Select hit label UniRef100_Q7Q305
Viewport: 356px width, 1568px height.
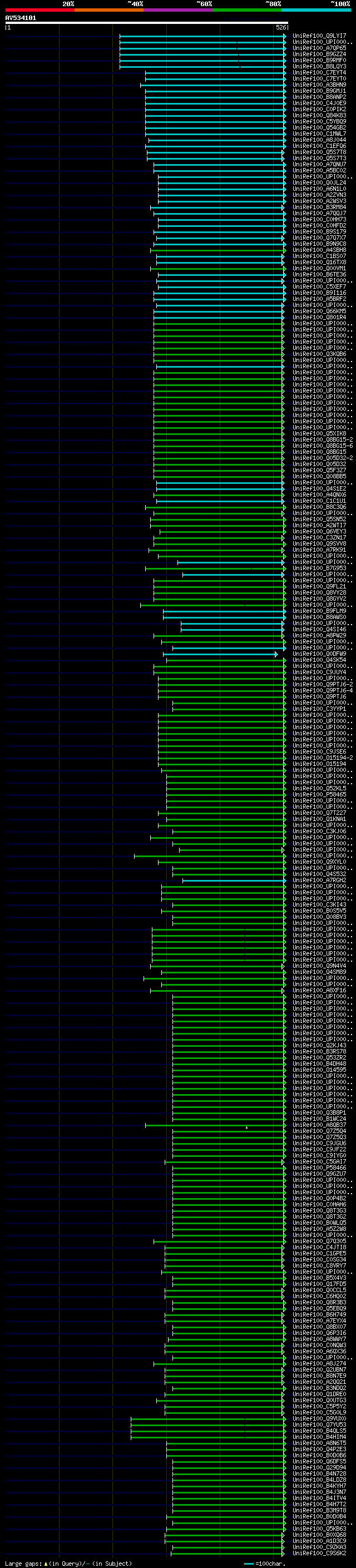click(319, 1241)
